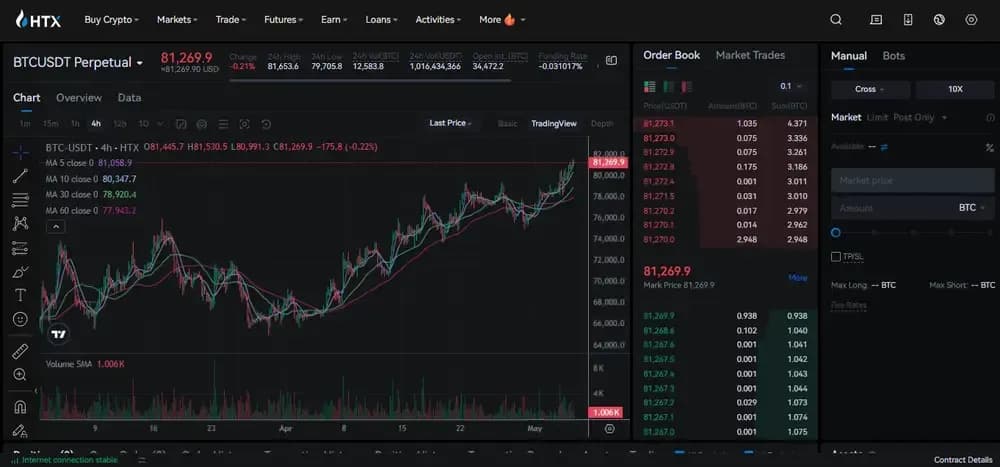The image size is (1000, 467).
Task: Click the amount percentage slider handle
Action: pos(836,233)
